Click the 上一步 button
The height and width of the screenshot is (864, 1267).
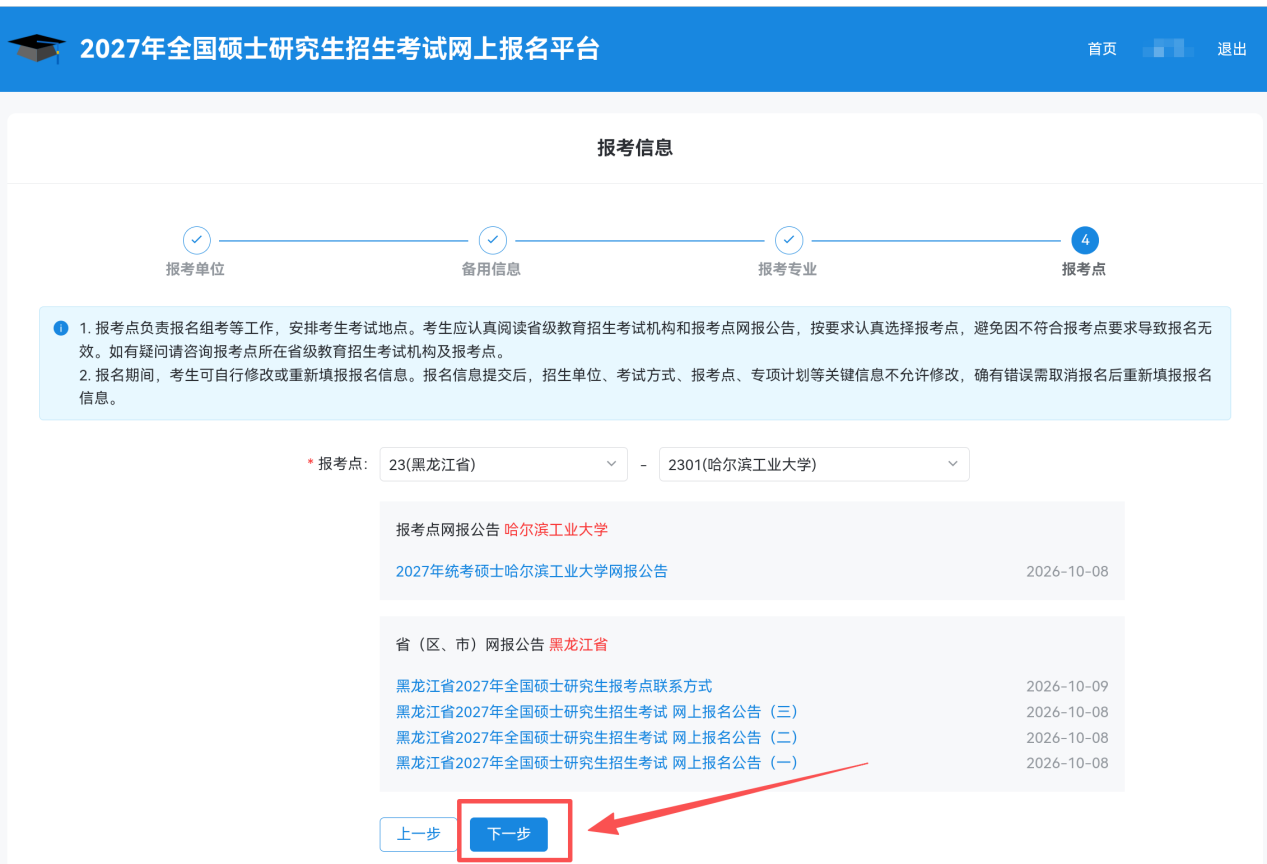[x=419, y=834]
